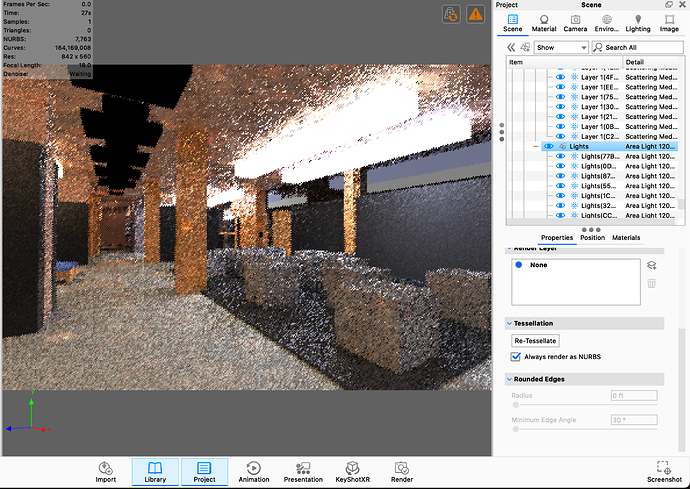
Task: Click part icon of Layer 1(4F row
Action: 574,77
